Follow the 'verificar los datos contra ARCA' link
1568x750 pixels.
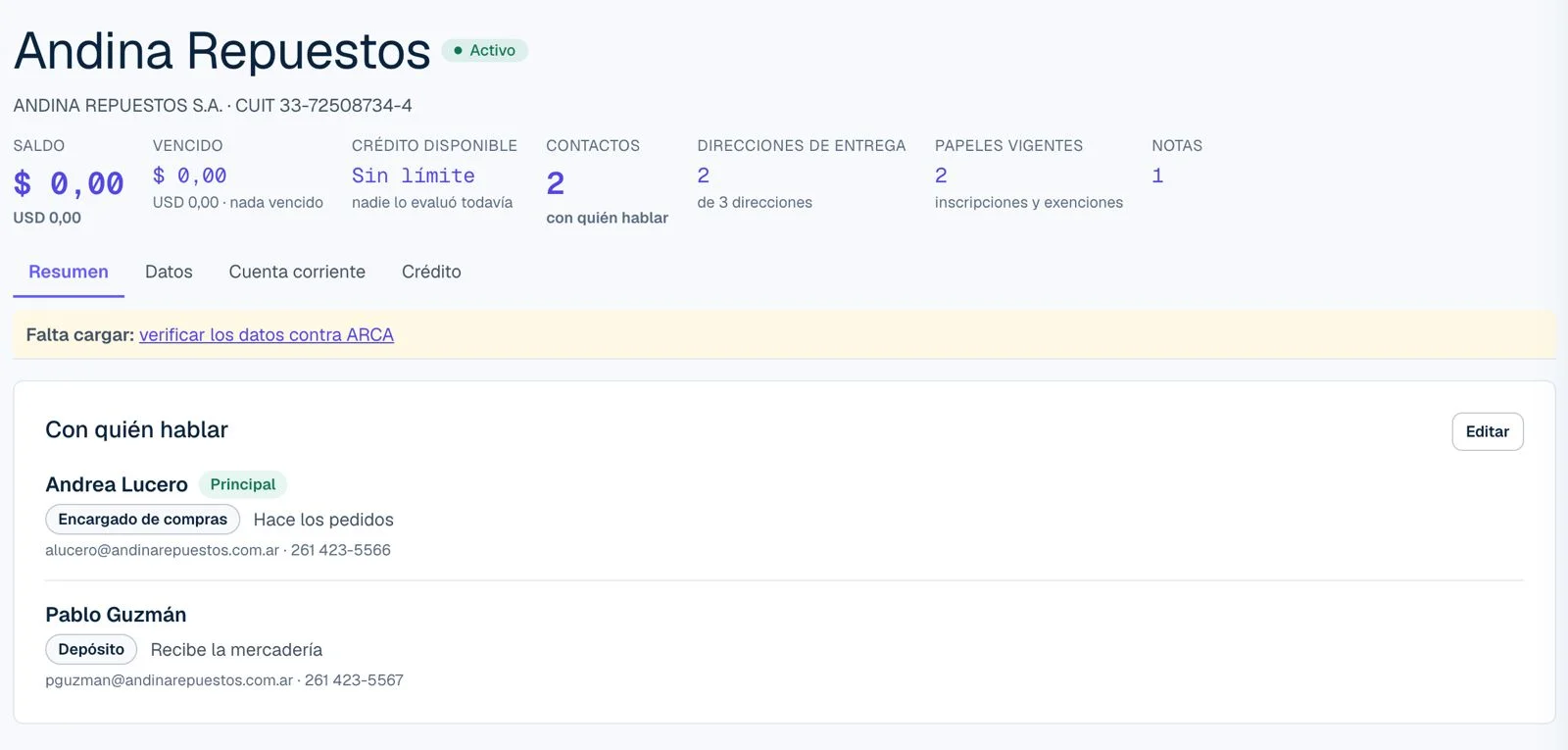[x=267, y=334]
